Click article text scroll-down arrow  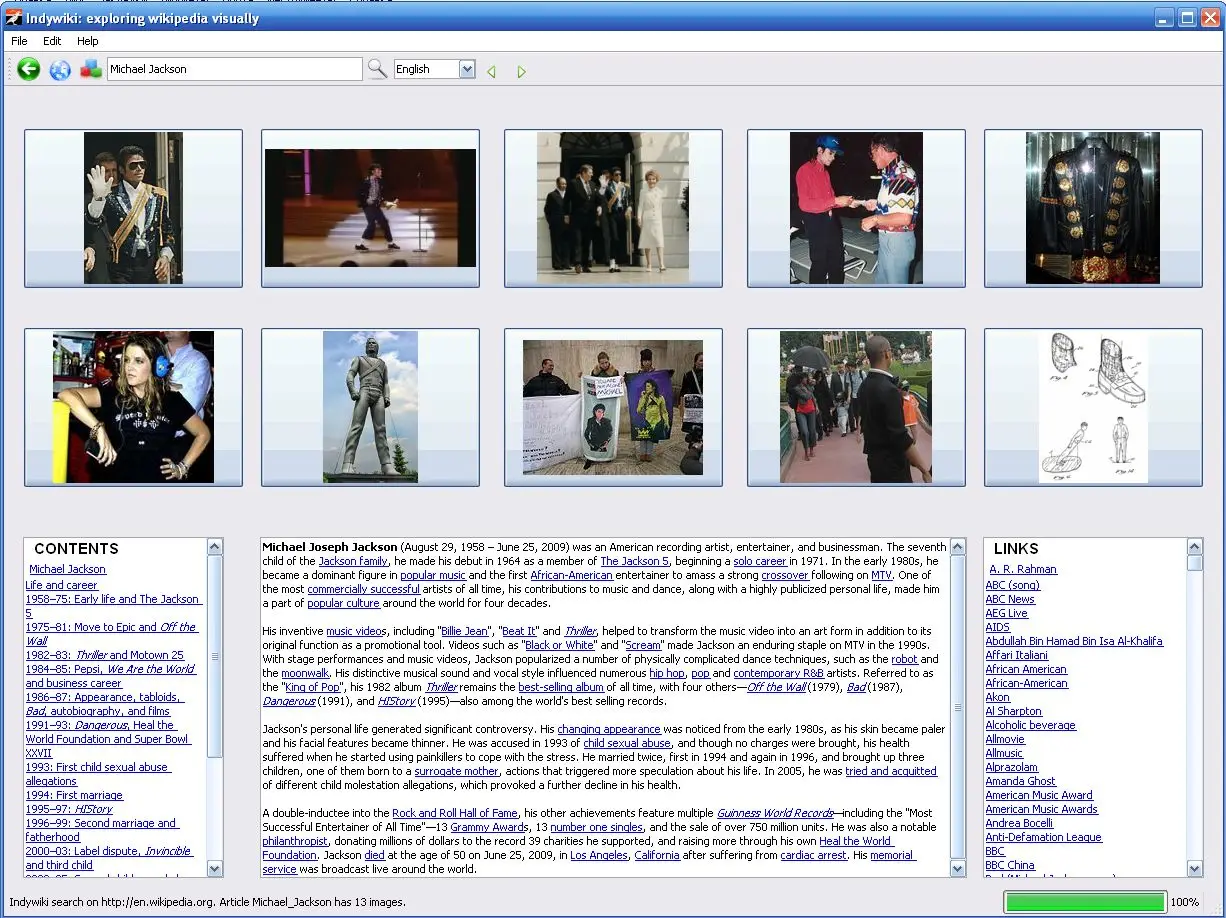[x=958, y=869]
